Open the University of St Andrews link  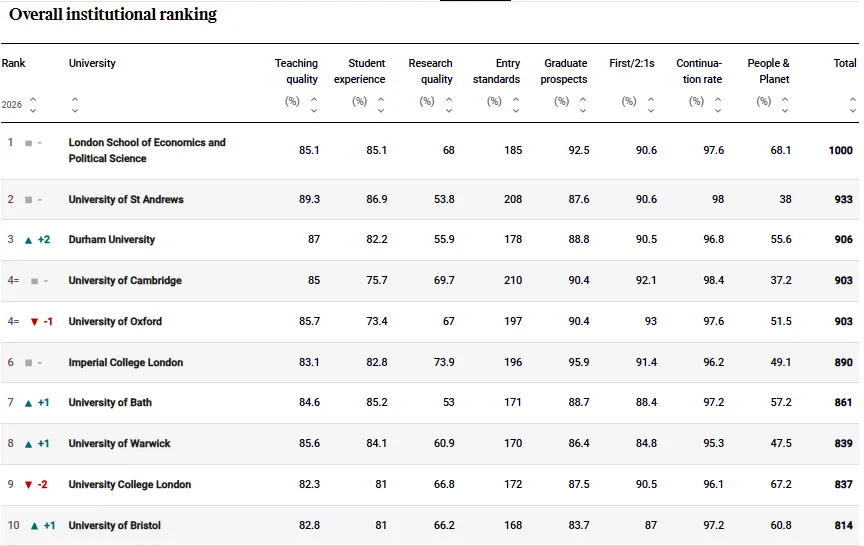point(126,200)
